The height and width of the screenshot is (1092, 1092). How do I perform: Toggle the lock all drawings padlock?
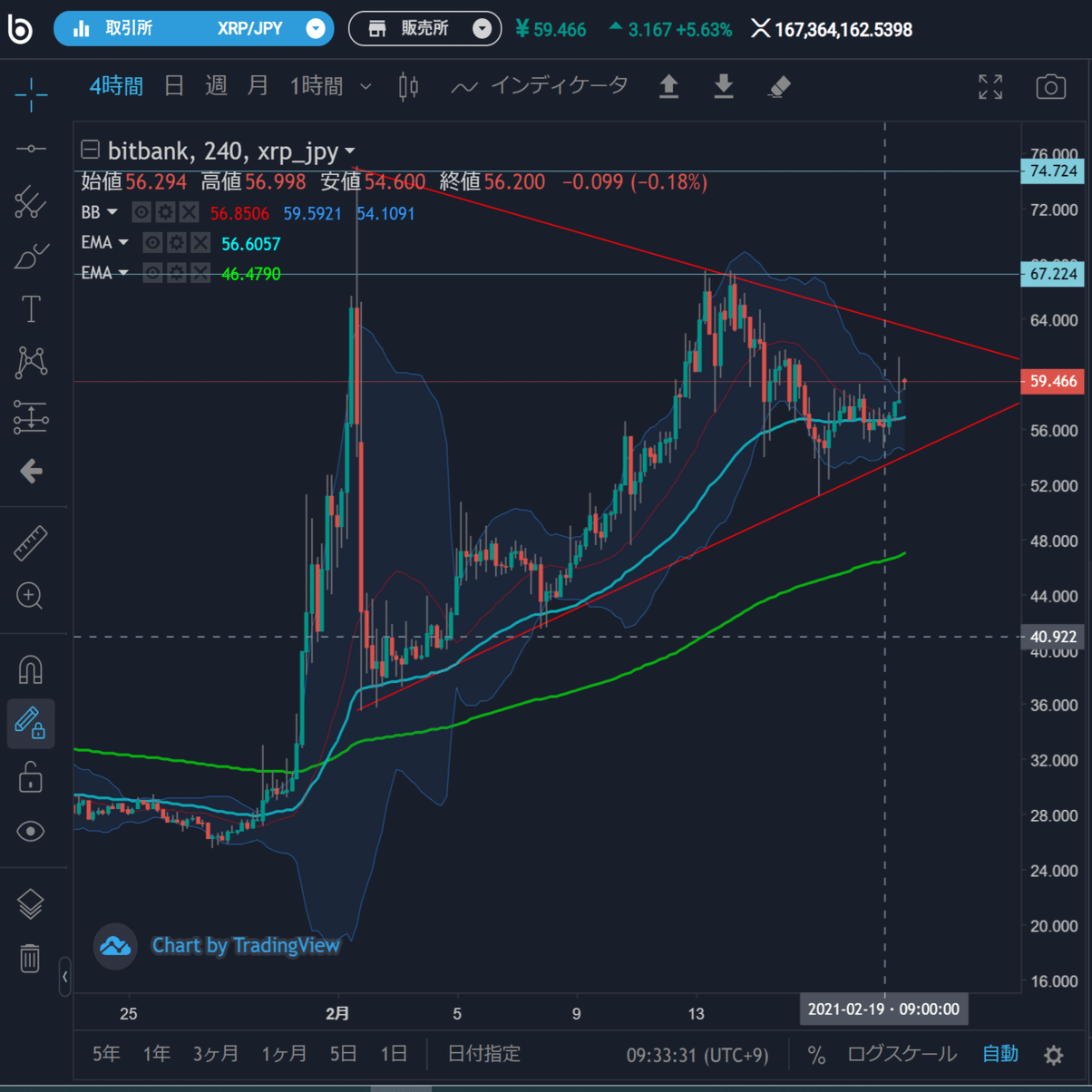click(x=32, y=778)
